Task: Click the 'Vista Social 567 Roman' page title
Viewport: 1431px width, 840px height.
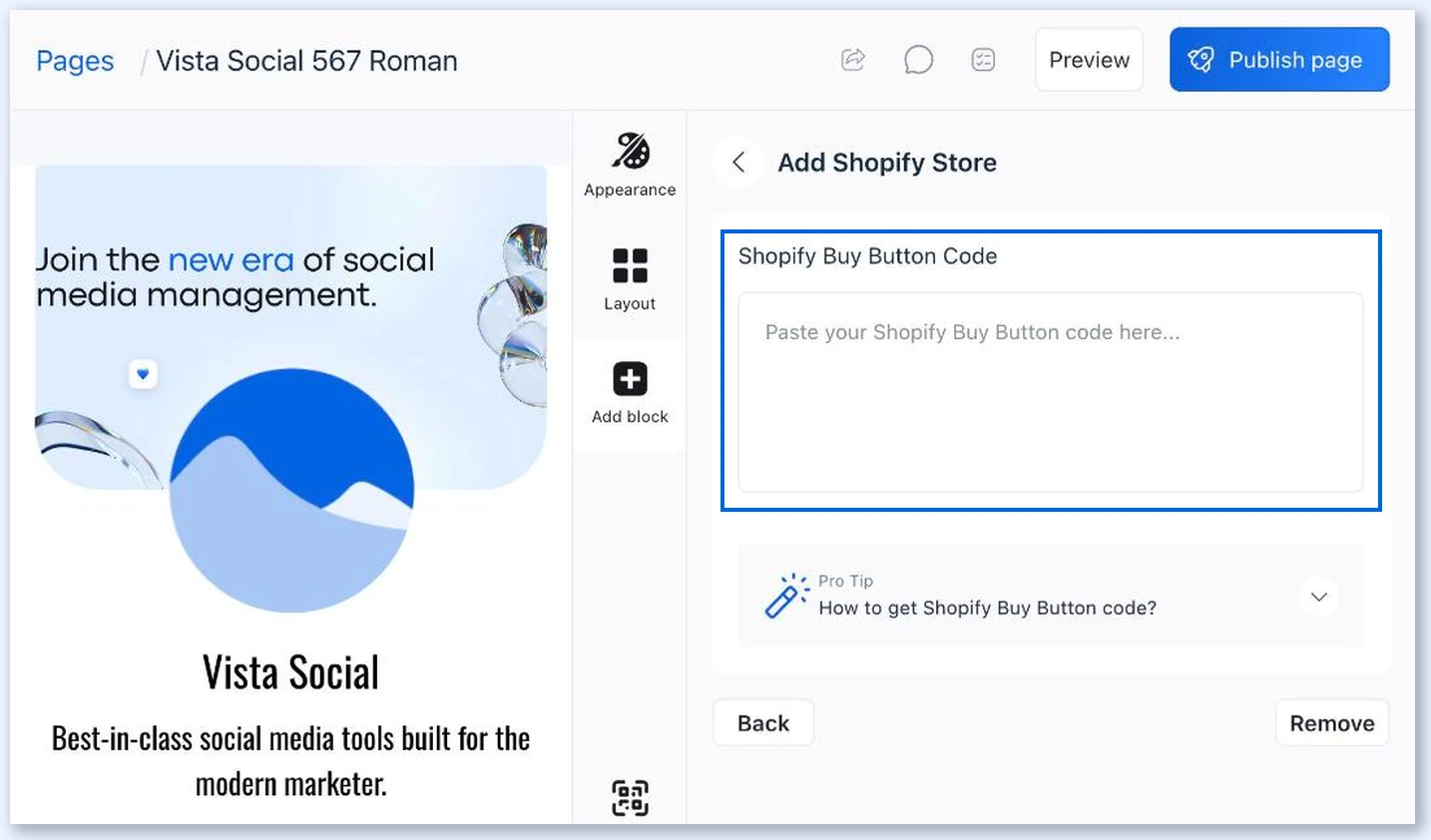Action: click(306, 61)
